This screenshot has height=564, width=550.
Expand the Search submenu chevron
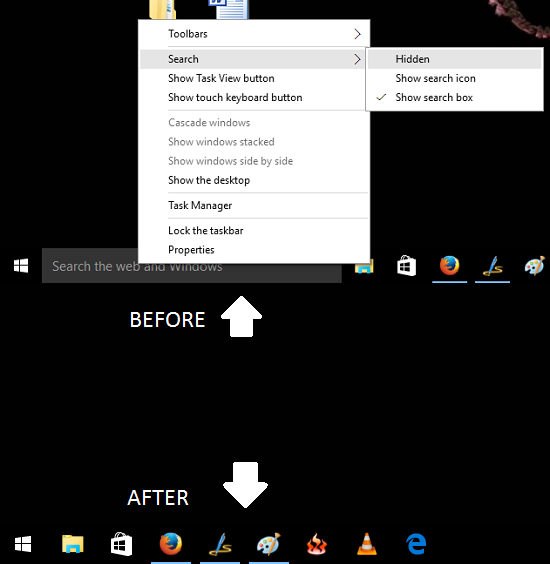pyautogui.click(x=357, y=59)
